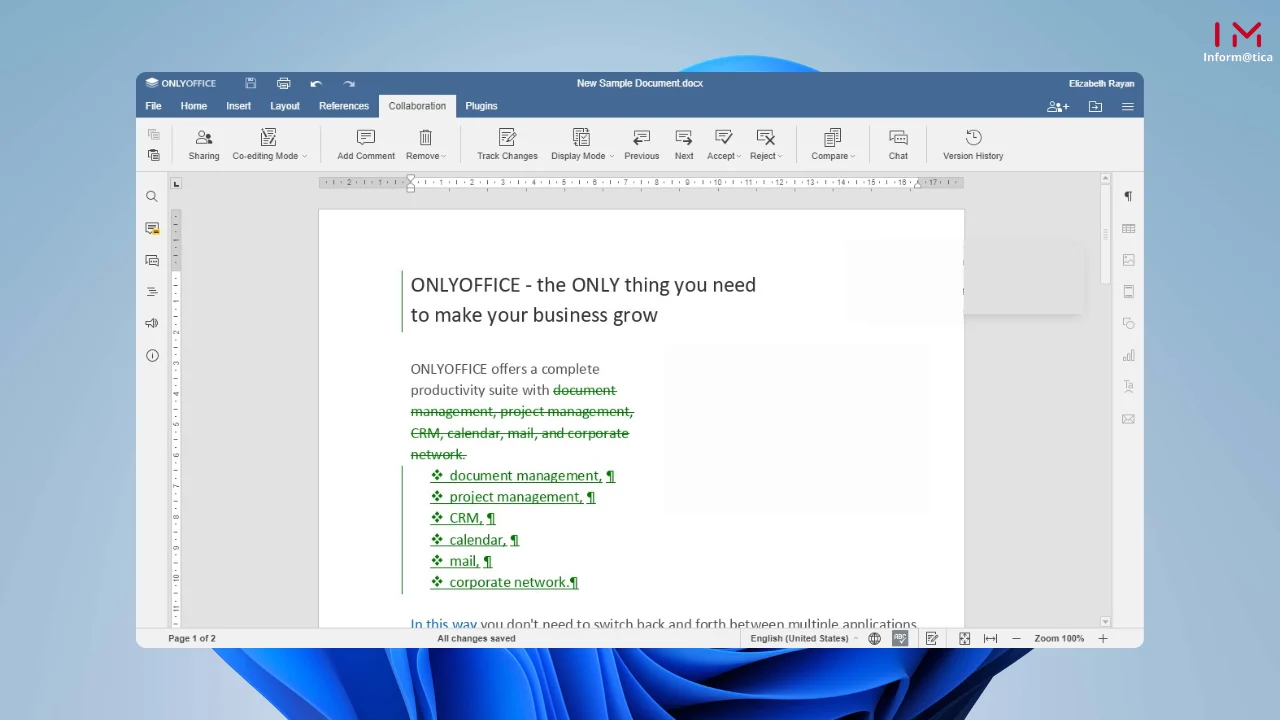
Task: Toggle Track Changes
Action: click(507, 144)
